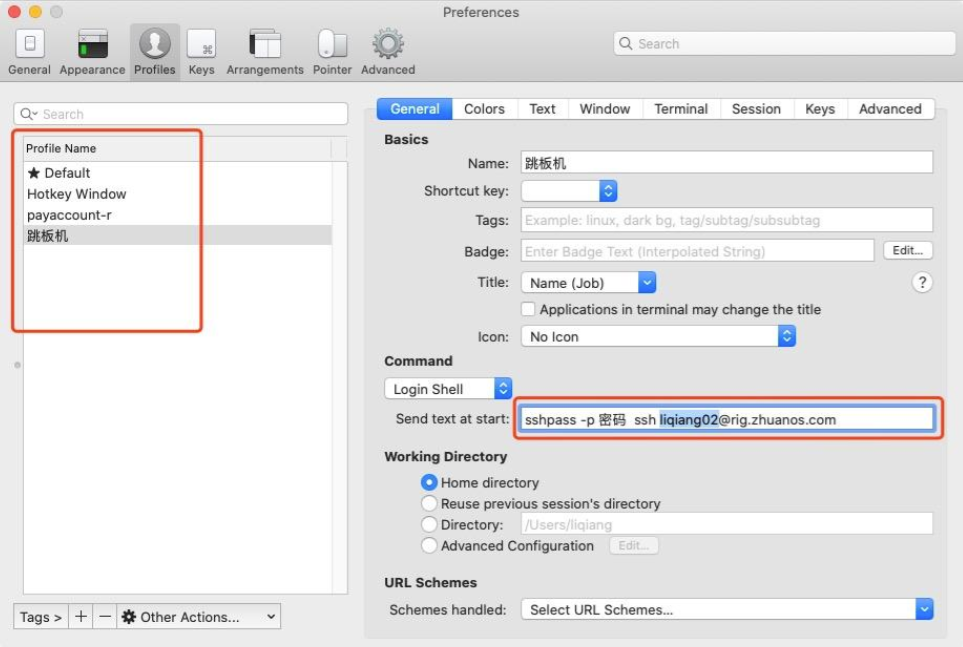Click the Tags input field
The height and width of the screenshot is (647, 963).
(727, 220)
